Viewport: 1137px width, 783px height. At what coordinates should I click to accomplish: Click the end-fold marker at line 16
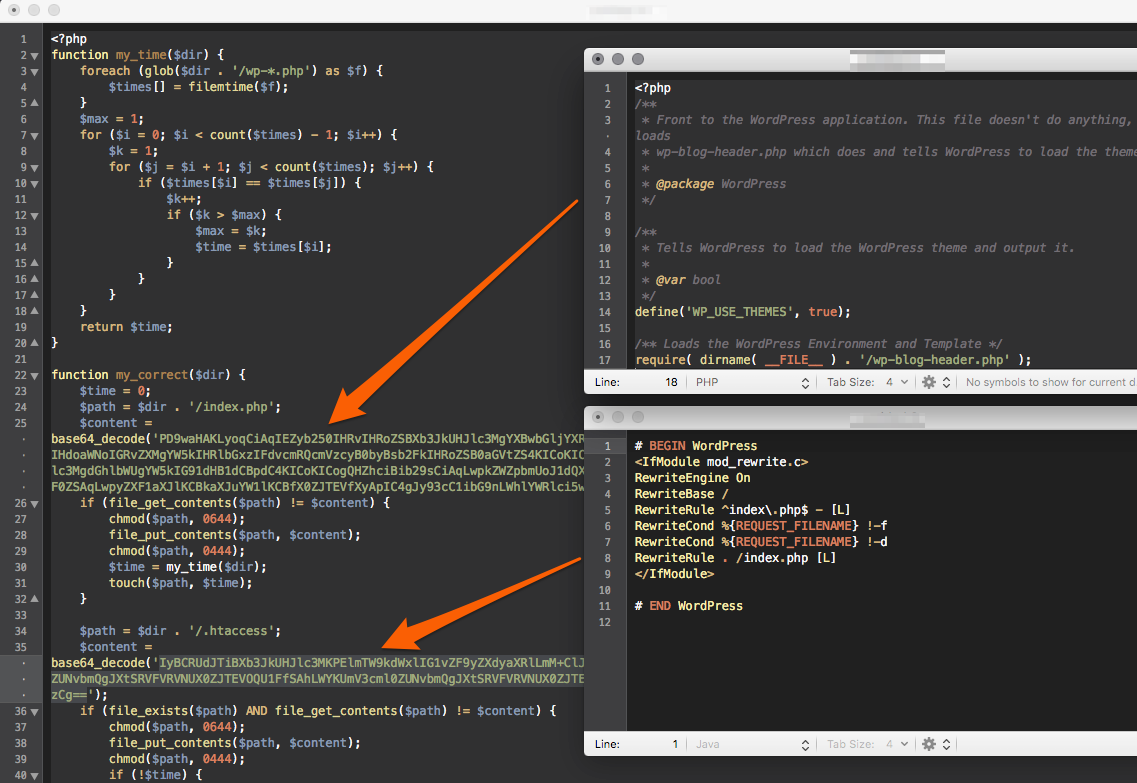click(34, 279)
